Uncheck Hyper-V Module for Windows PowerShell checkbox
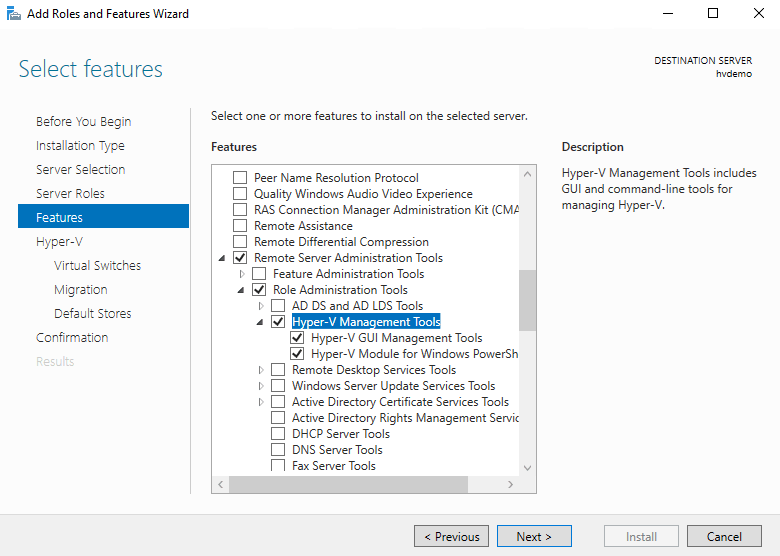780x556 pixels. coord(297,354)
